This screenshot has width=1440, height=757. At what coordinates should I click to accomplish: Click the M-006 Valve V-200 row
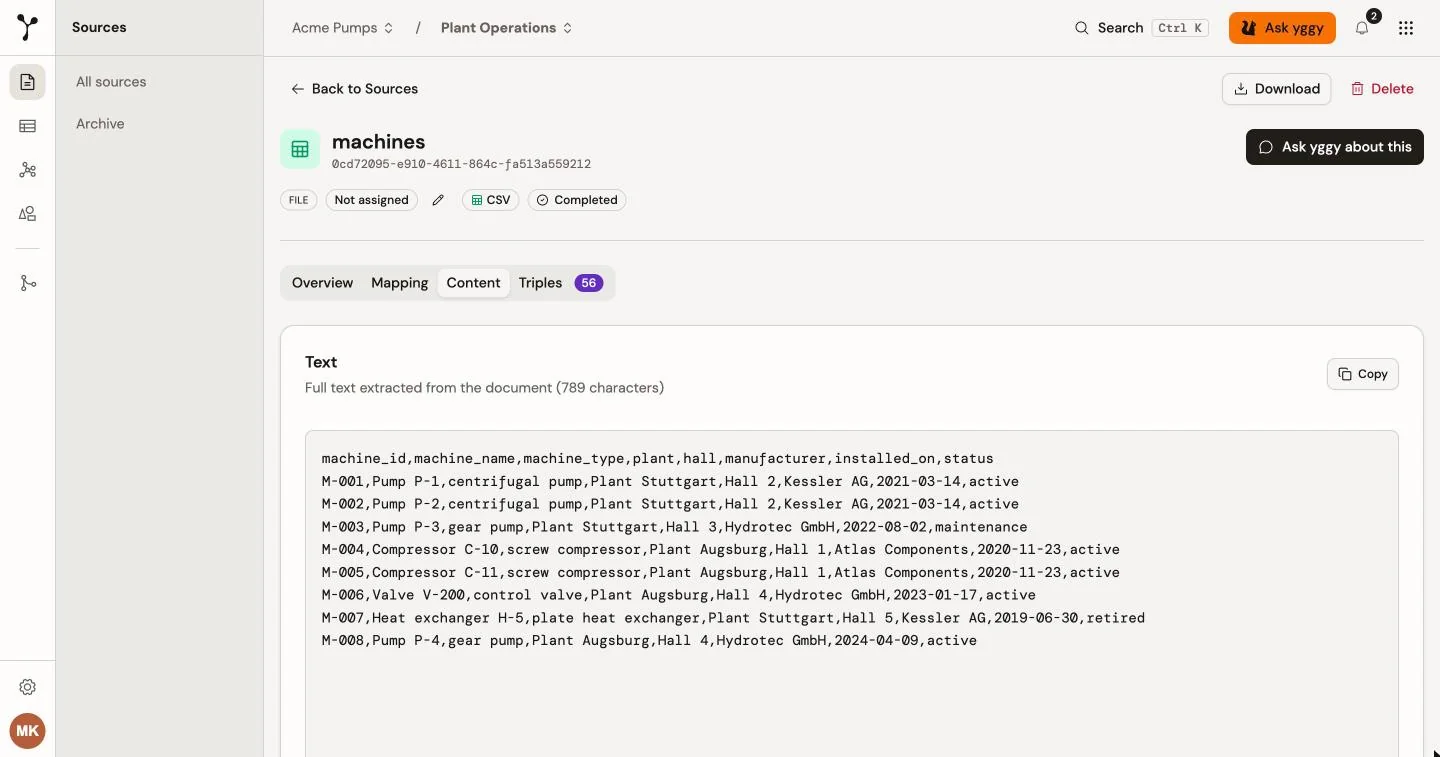click(679, 595)
